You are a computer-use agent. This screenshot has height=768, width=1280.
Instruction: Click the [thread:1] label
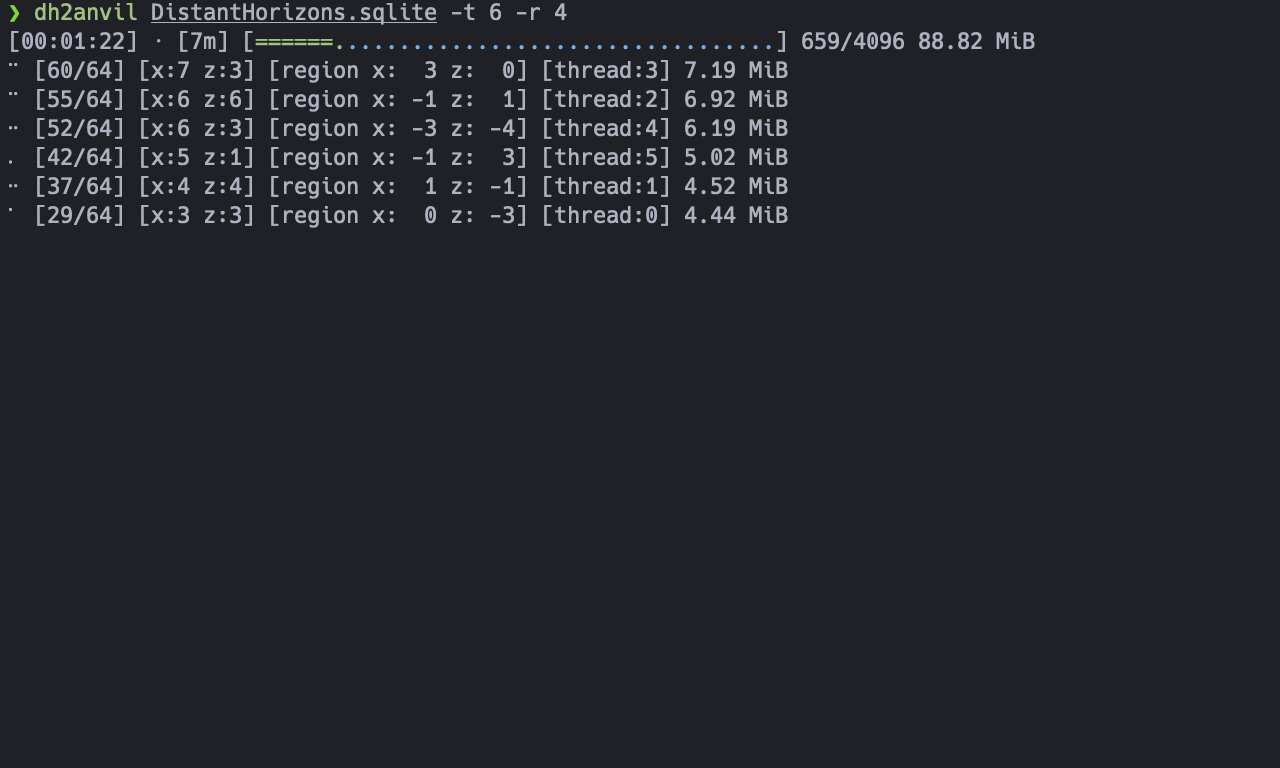[605, 187]
